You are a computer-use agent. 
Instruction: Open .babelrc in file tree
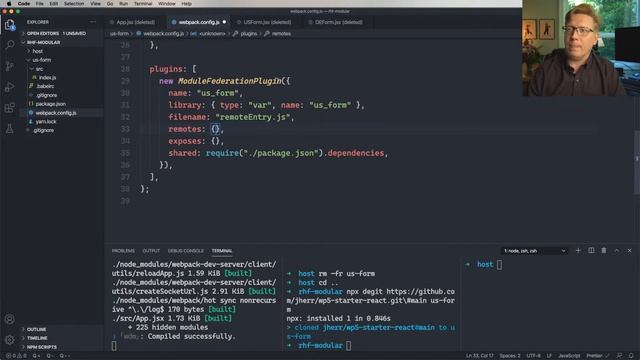[45, 86]
